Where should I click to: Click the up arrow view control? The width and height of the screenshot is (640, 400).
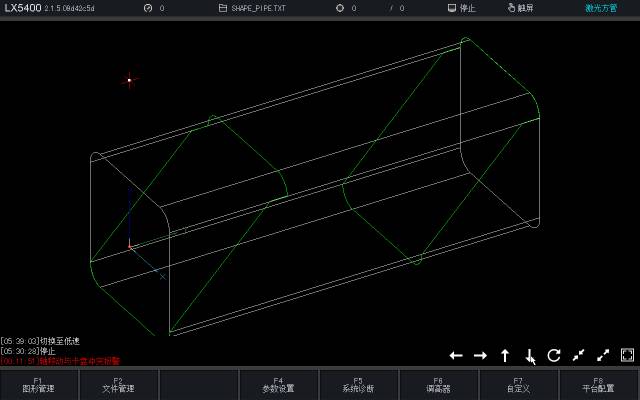click(505, 355)
